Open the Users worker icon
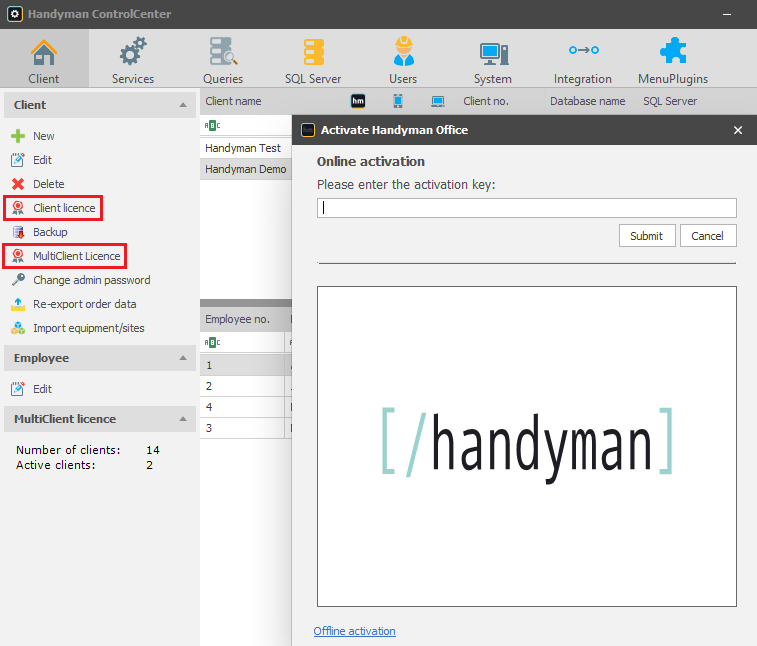Image resolution: width=757 pixels, height=646 pixels. click(403, 51)
